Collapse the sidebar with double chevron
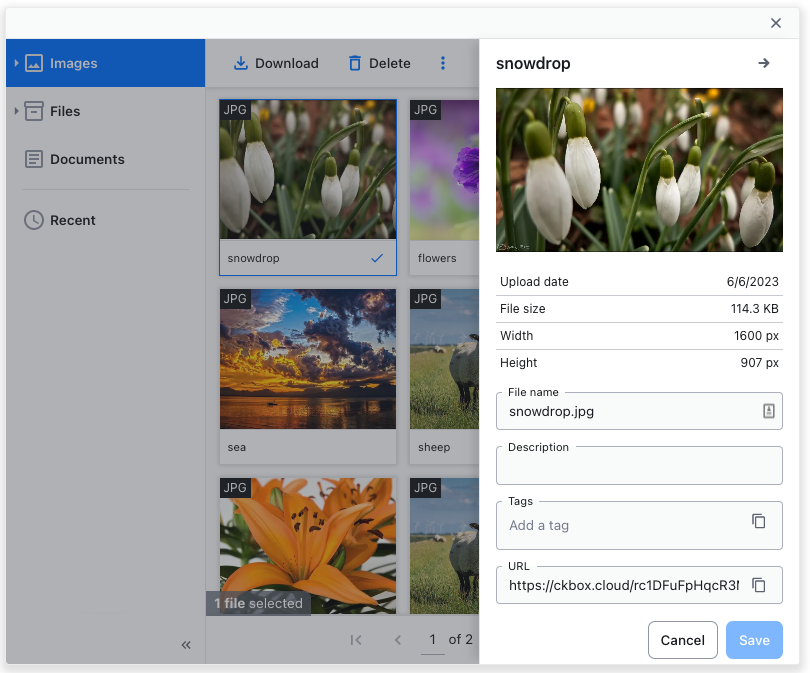 186,645
